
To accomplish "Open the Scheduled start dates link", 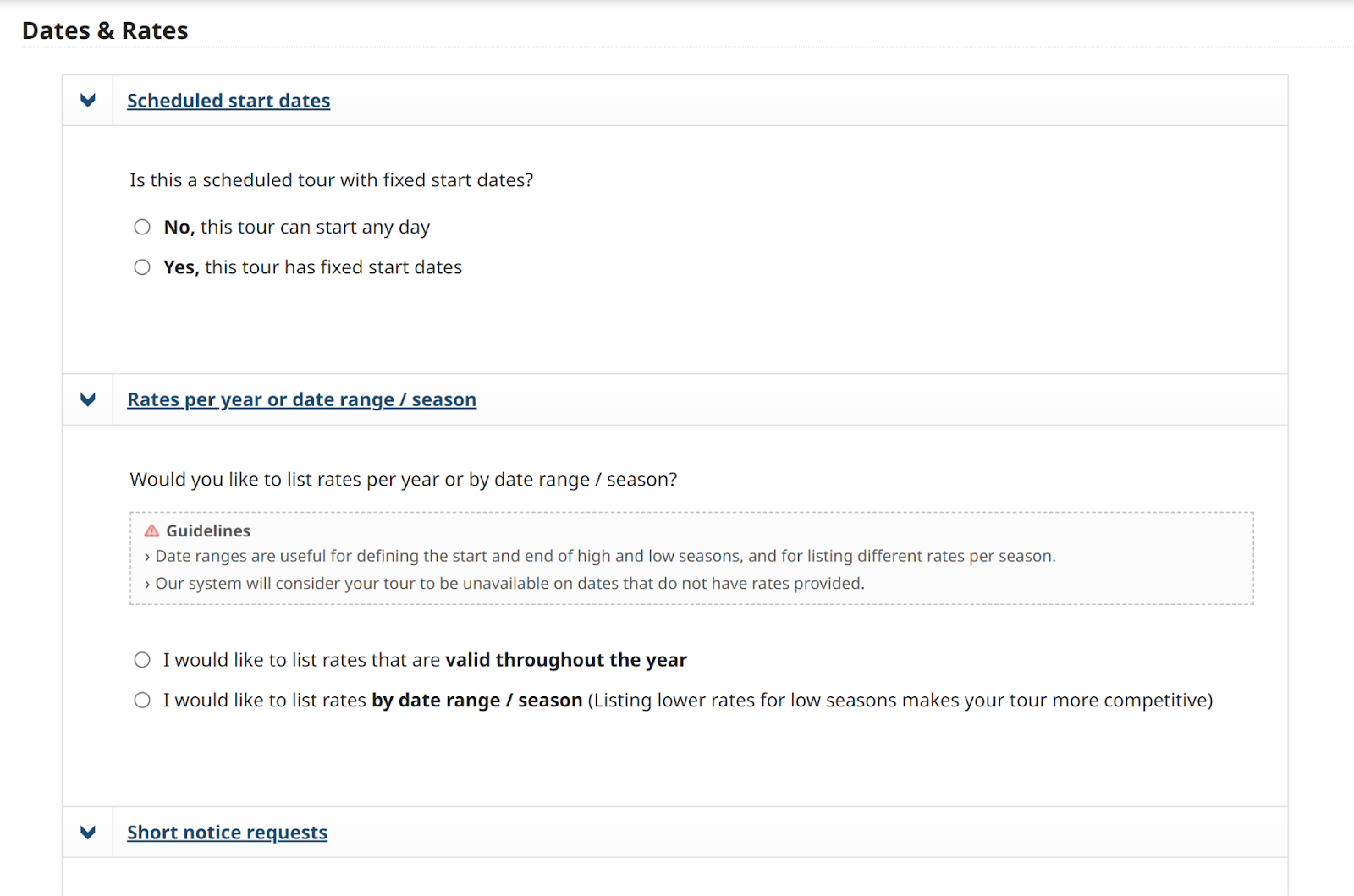I will coord(228,101).
